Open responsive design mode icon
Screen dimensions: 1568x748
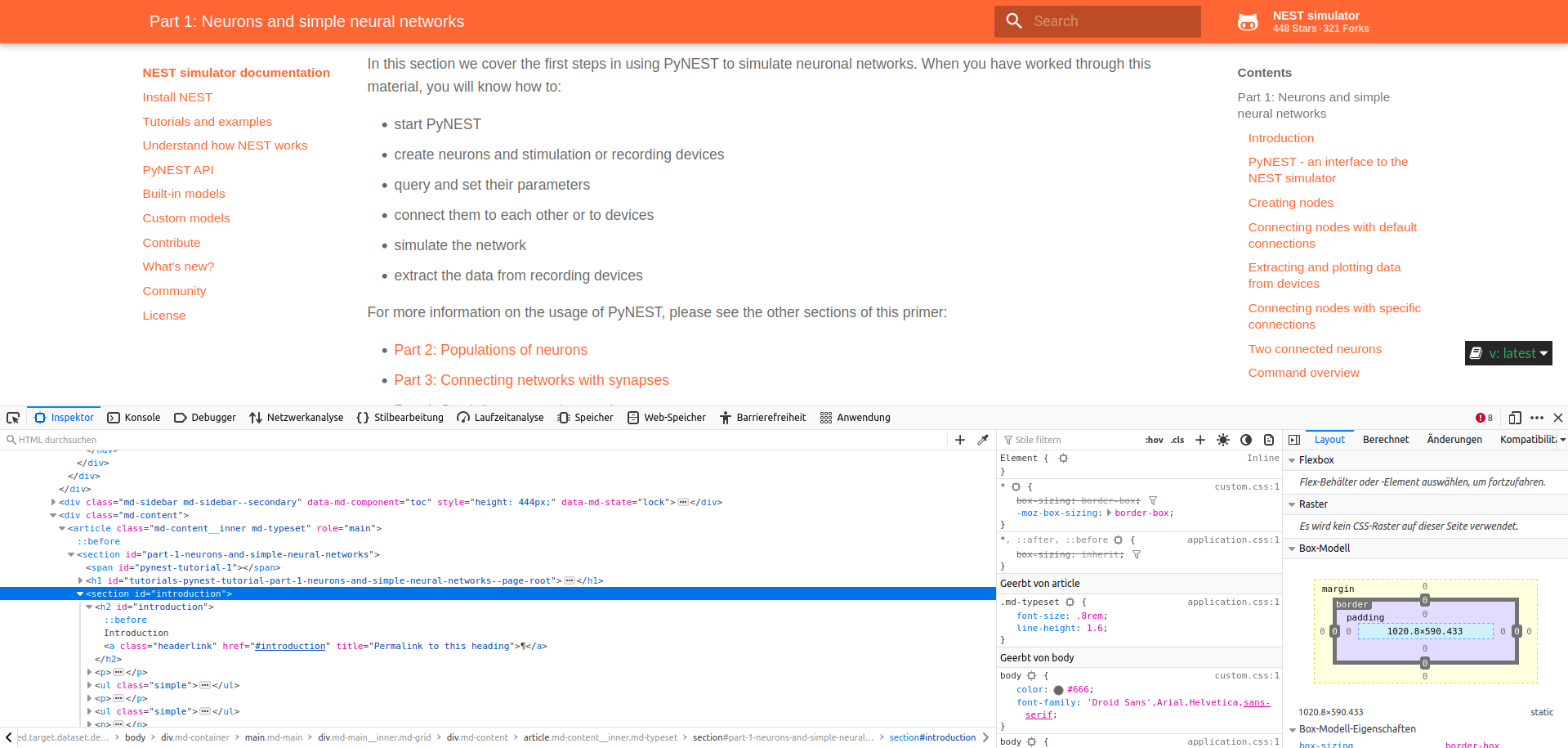click(x=1514, y=418)
